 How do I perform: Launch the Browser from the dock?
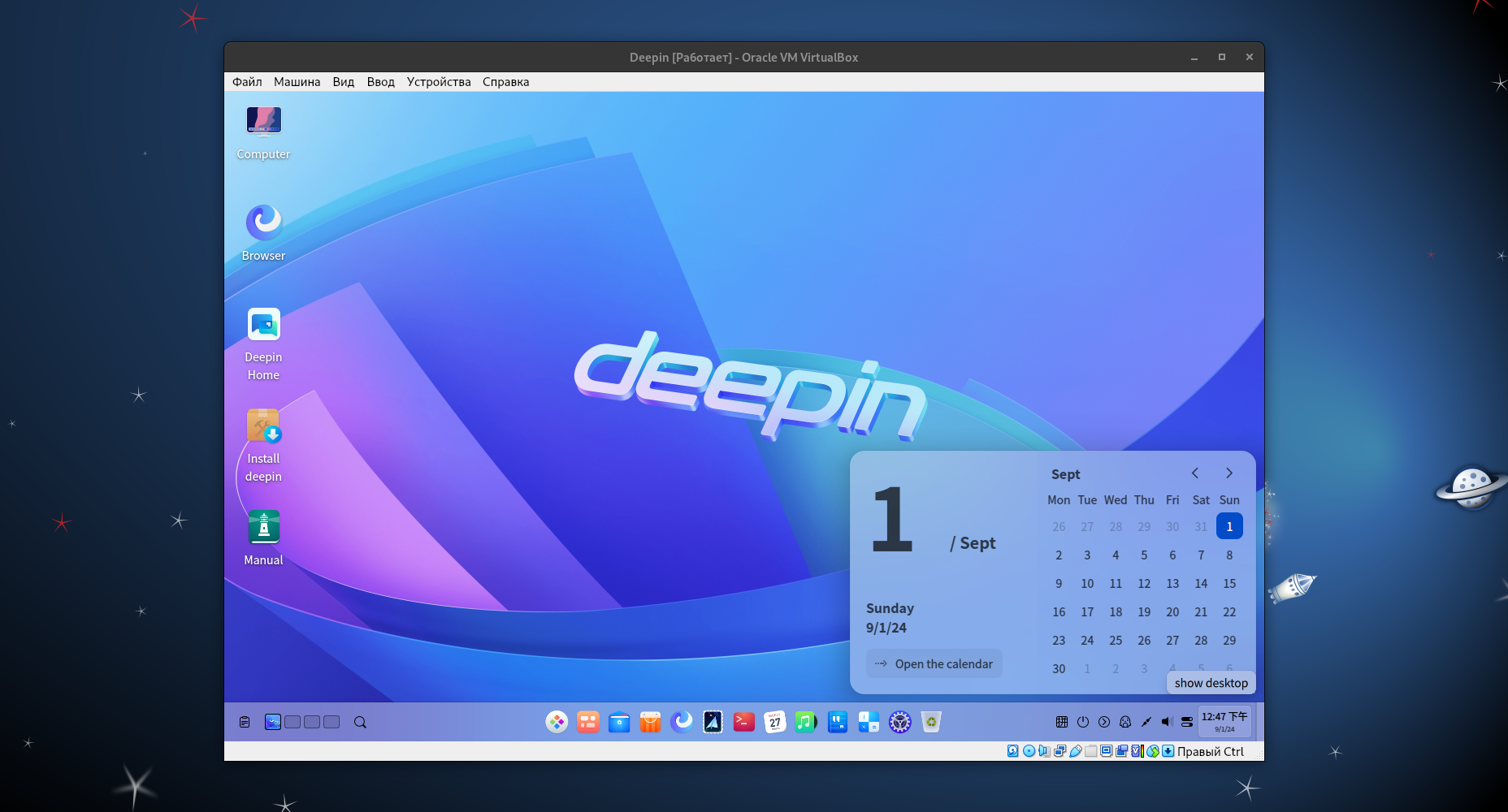(x=682, y=722)
